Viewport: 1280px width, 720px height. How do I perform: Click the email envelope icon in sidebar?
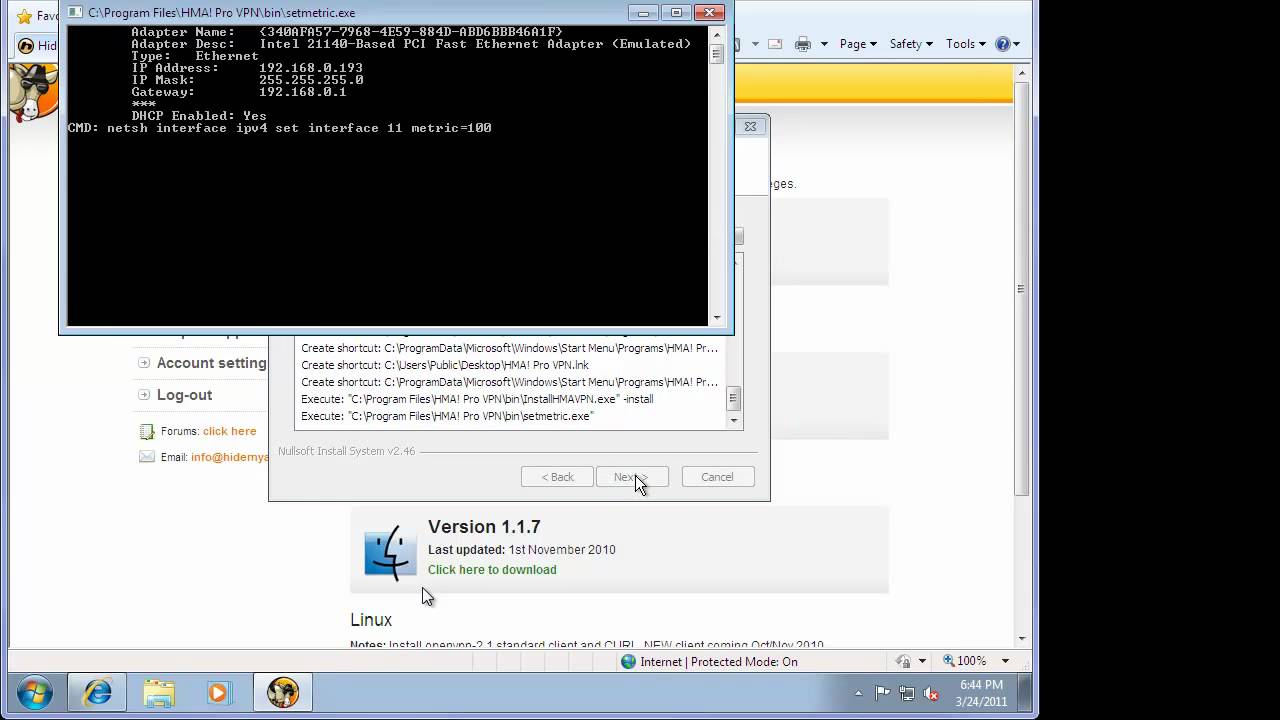pyautogui.click(x=147, y=457)
